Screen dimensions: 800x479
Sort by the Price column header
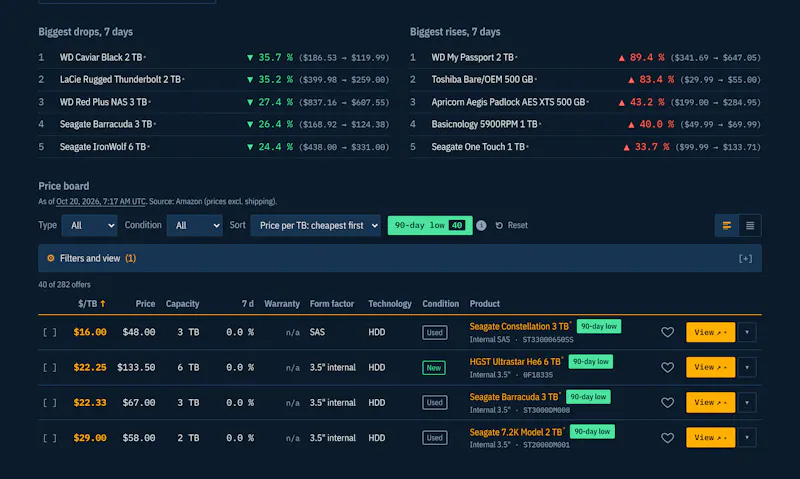coord(145,304)
